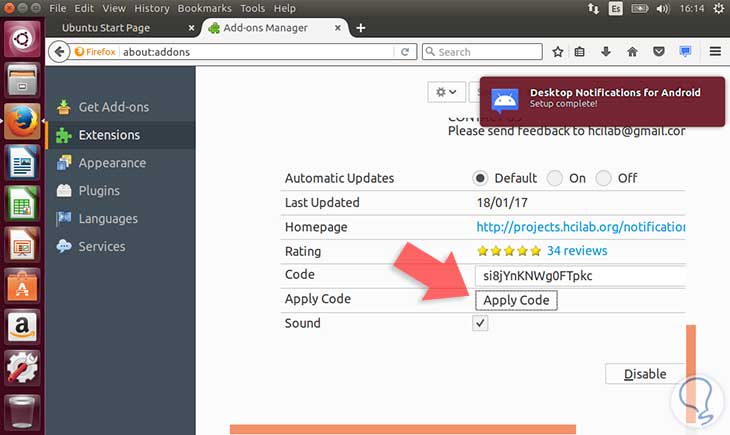Select Get Add-ons in the sidebar
730x435 pixels.
tap(121, 107)
